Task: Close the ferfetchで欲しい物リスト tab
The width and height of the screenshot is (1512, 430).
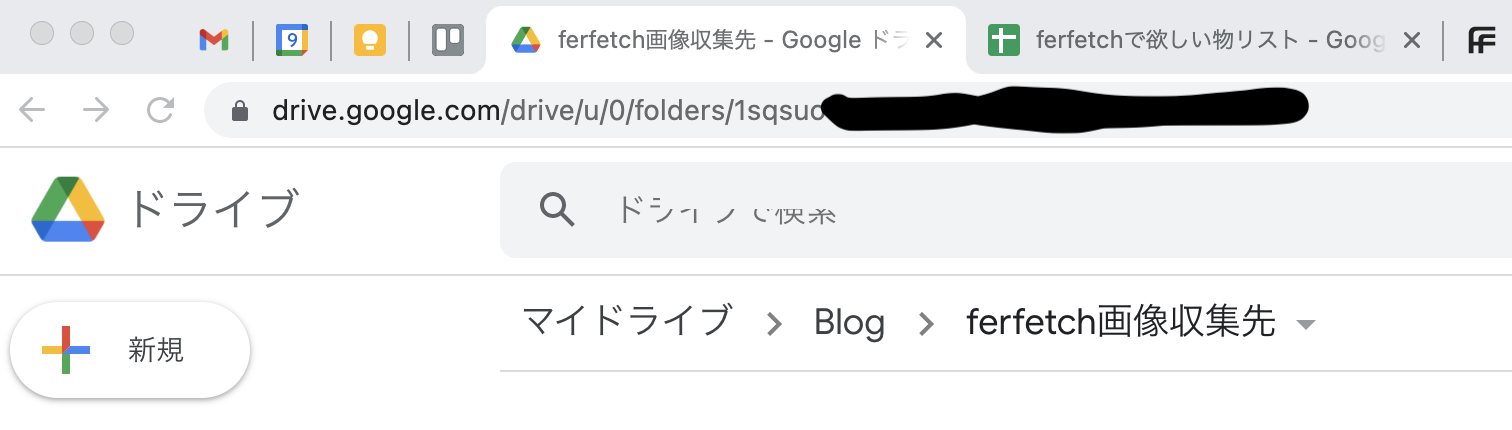Action: tap(1411, 40)
